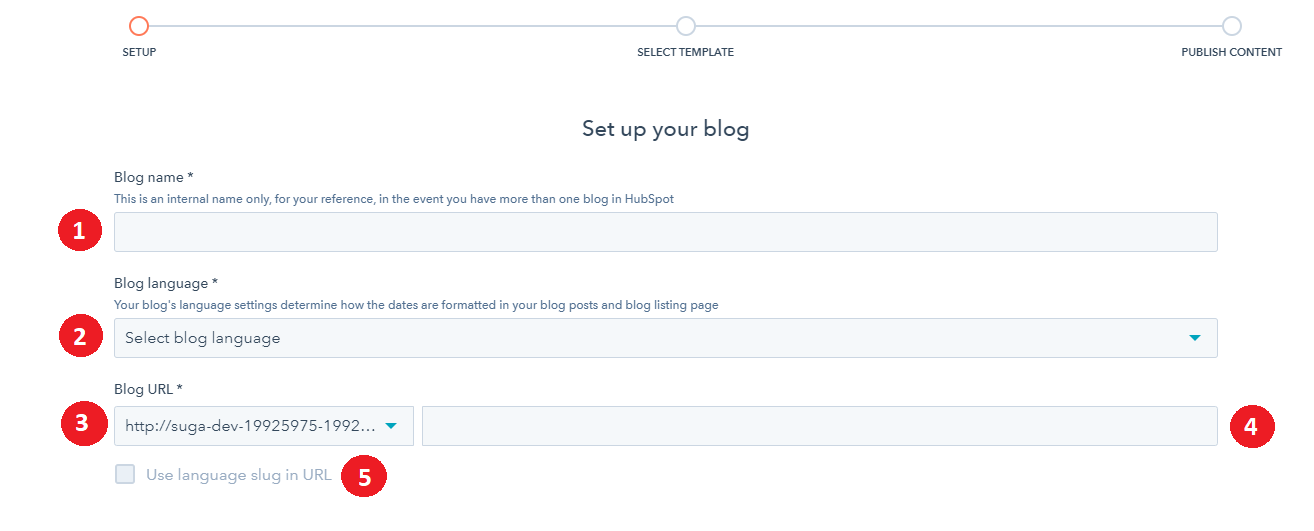Viewport: 1314px width, 531px height.
Task: Click the orange SETUP step circle
Action: [x=139, y=26]
